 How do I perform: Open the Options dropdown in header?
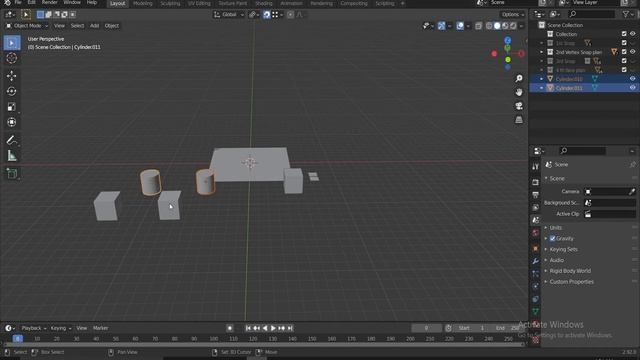click(513, 15)
